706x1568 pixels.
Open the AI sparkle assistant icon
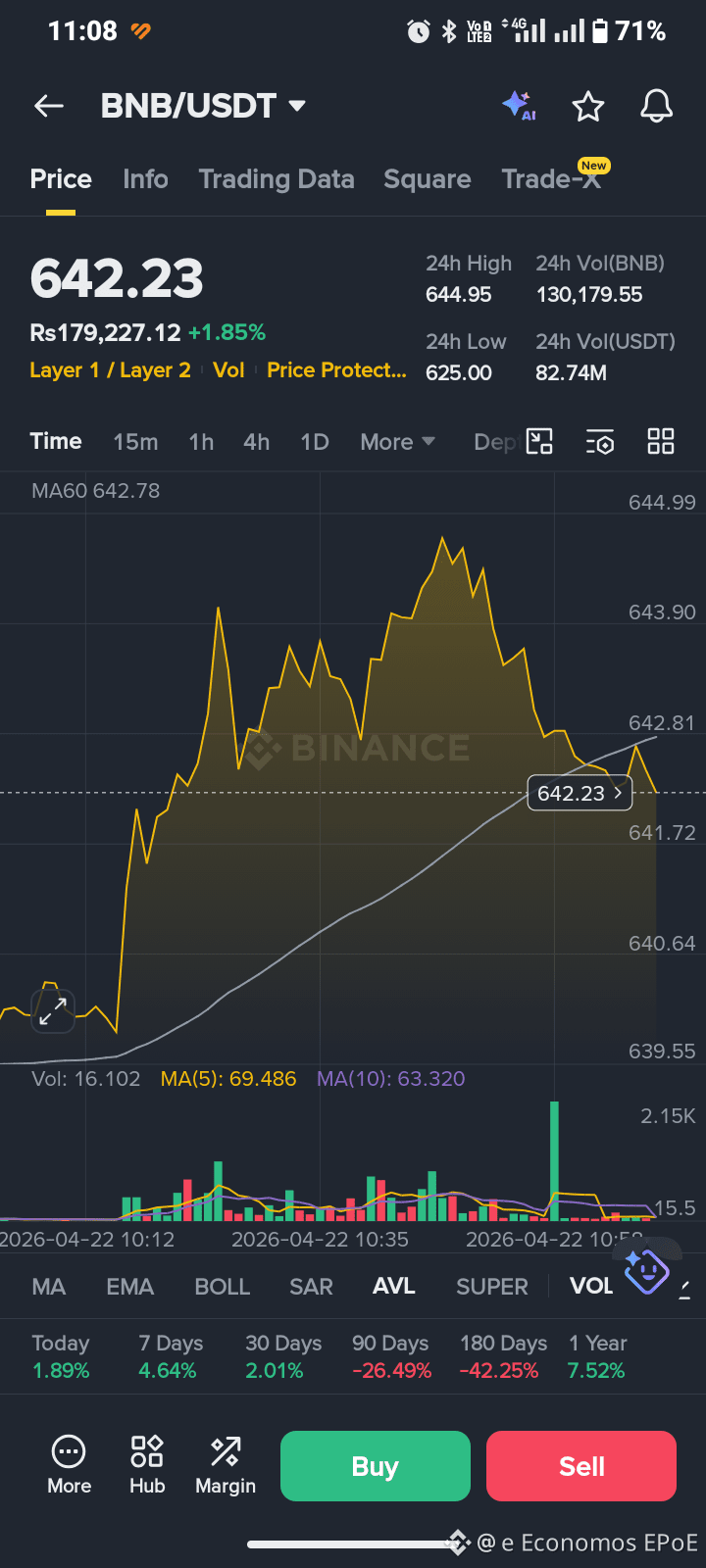coord(519,105)
